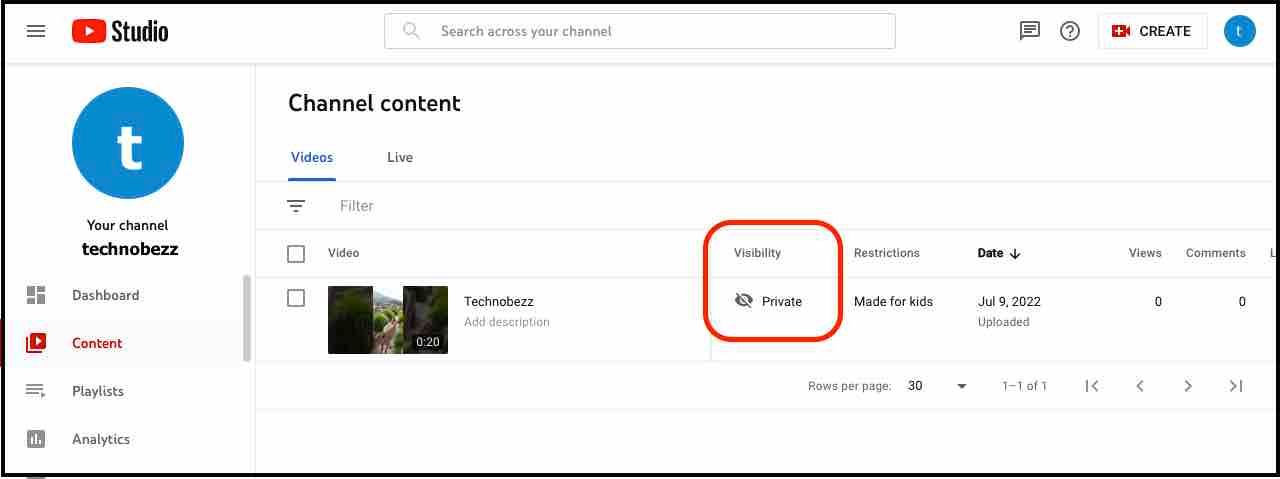Image resolution: width=1280 pixels, height=479 pixels.
Task: Click the Playlists list icon
Action: 36,391
